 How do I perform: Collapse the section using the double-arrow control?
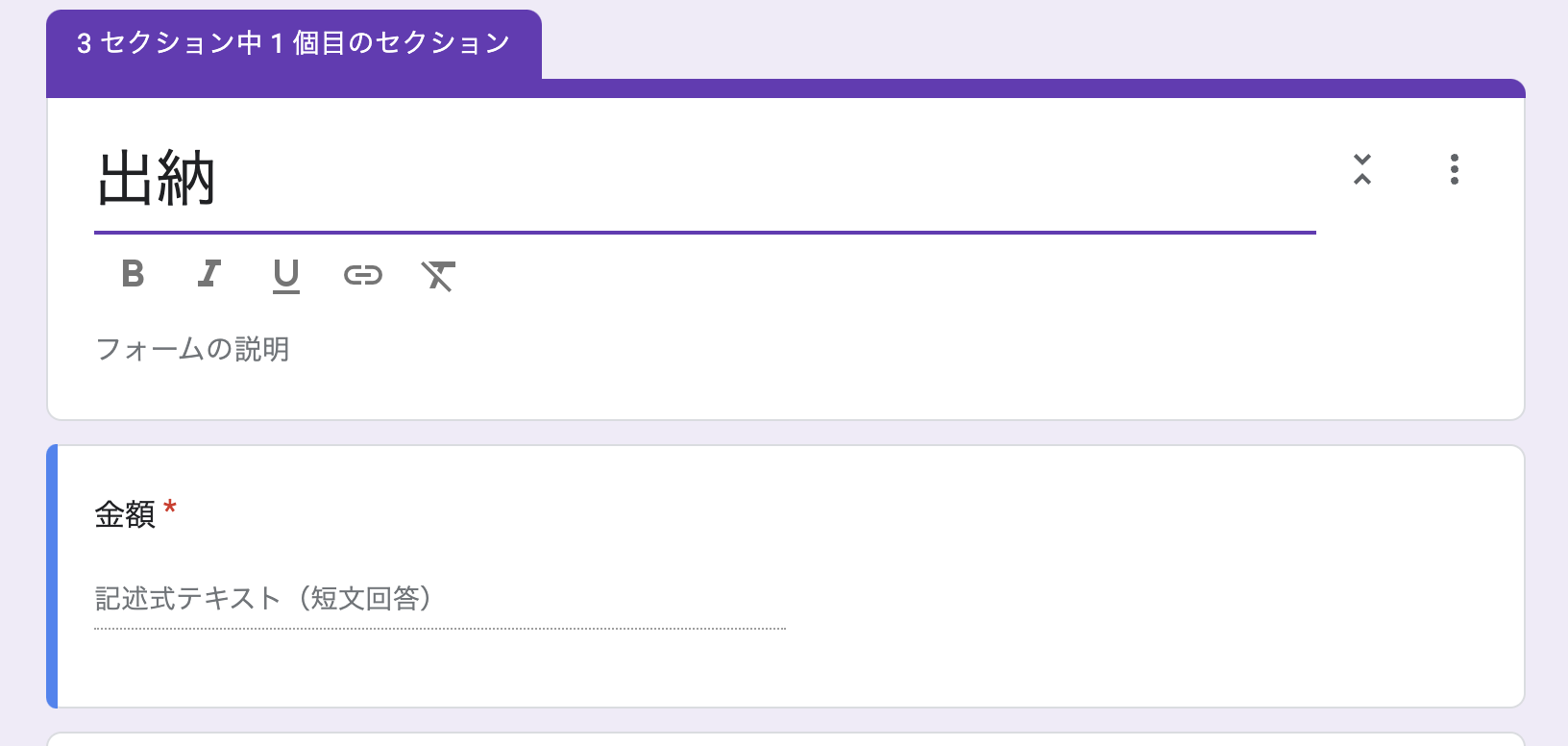pyautogui.click(x=1361, y=170)
